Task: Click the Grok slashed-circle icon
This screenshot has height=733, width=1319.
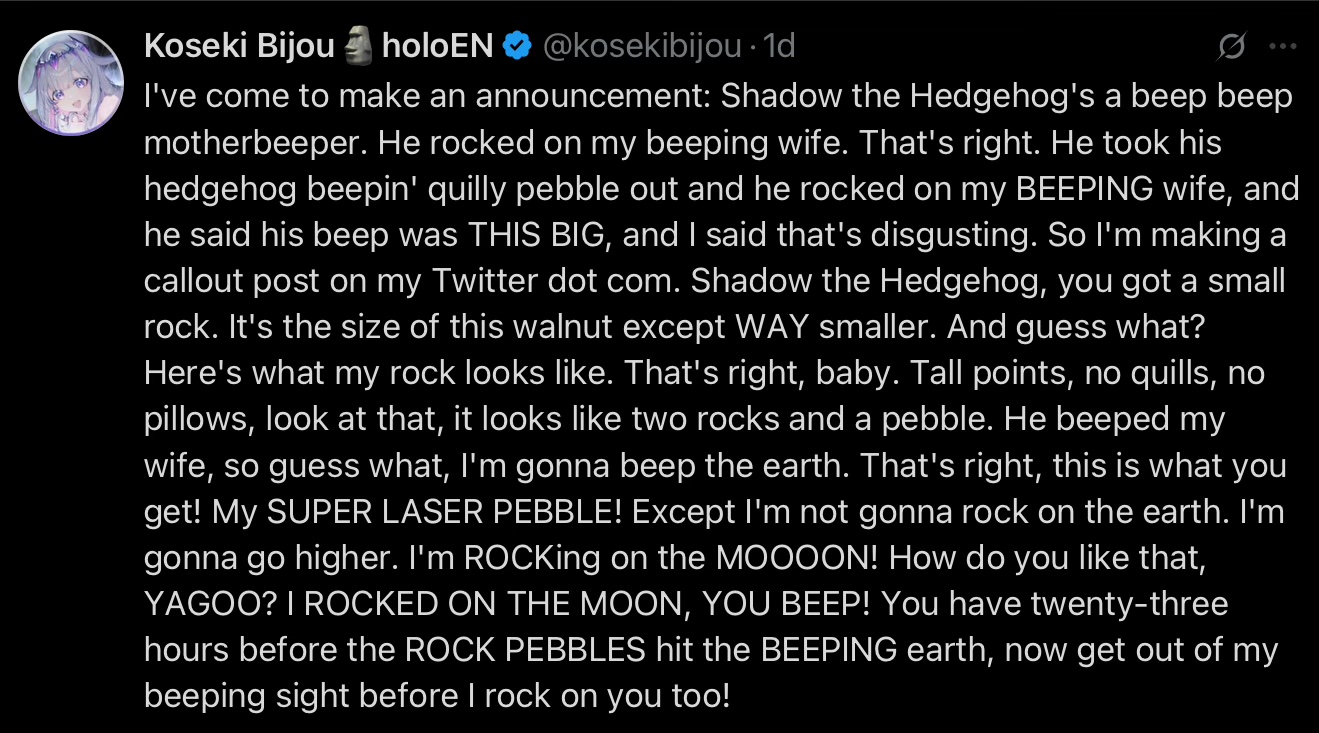Action: point(1232,46)
